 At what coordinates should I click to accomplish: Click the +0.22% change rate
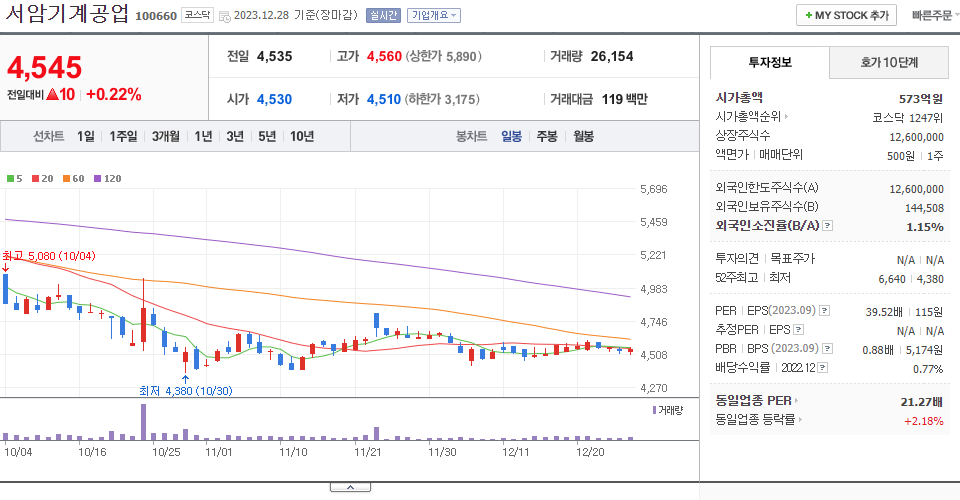coord(114,94)
